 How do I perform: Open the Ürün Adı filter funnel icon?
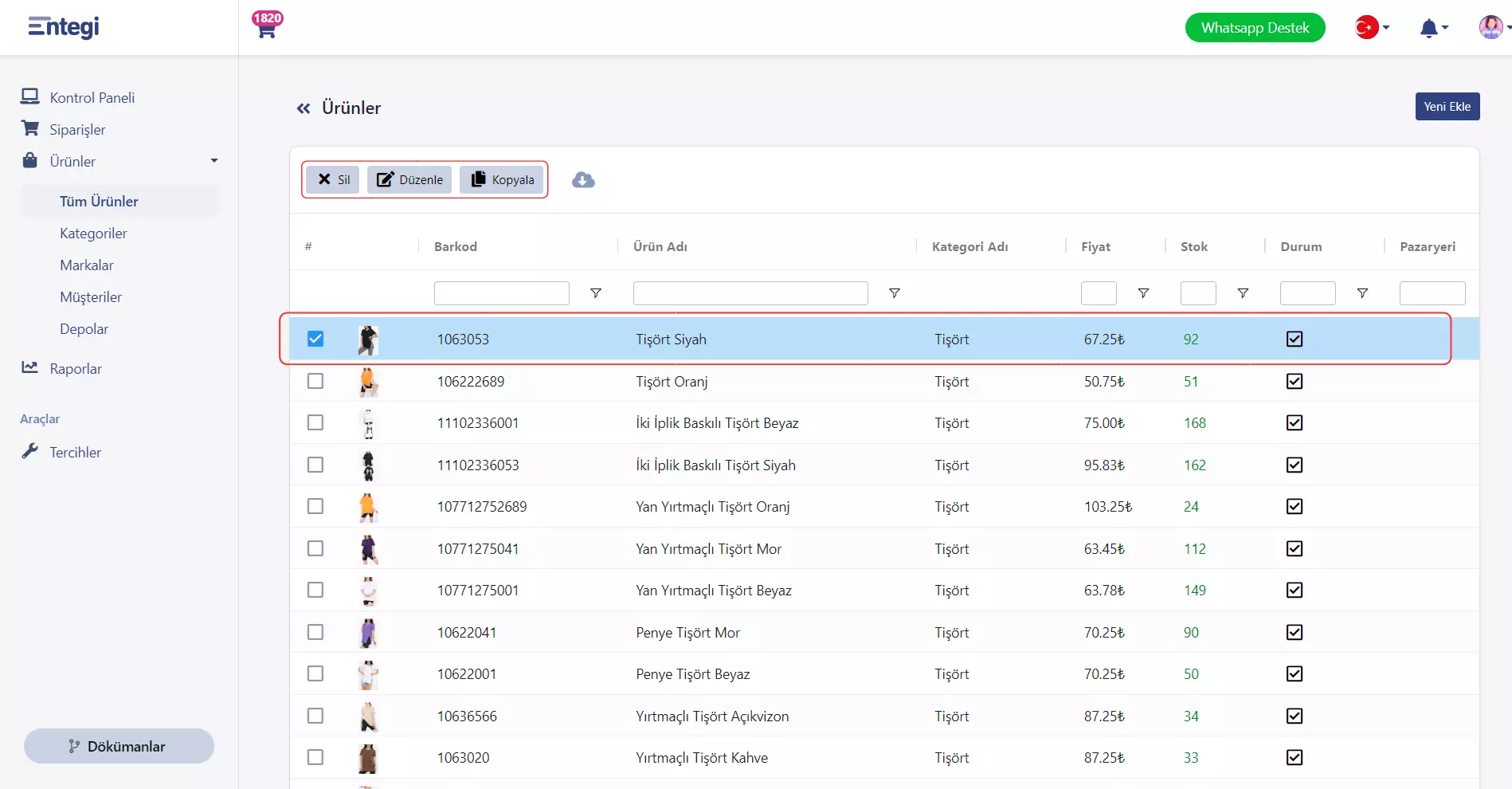coord(895,293)
